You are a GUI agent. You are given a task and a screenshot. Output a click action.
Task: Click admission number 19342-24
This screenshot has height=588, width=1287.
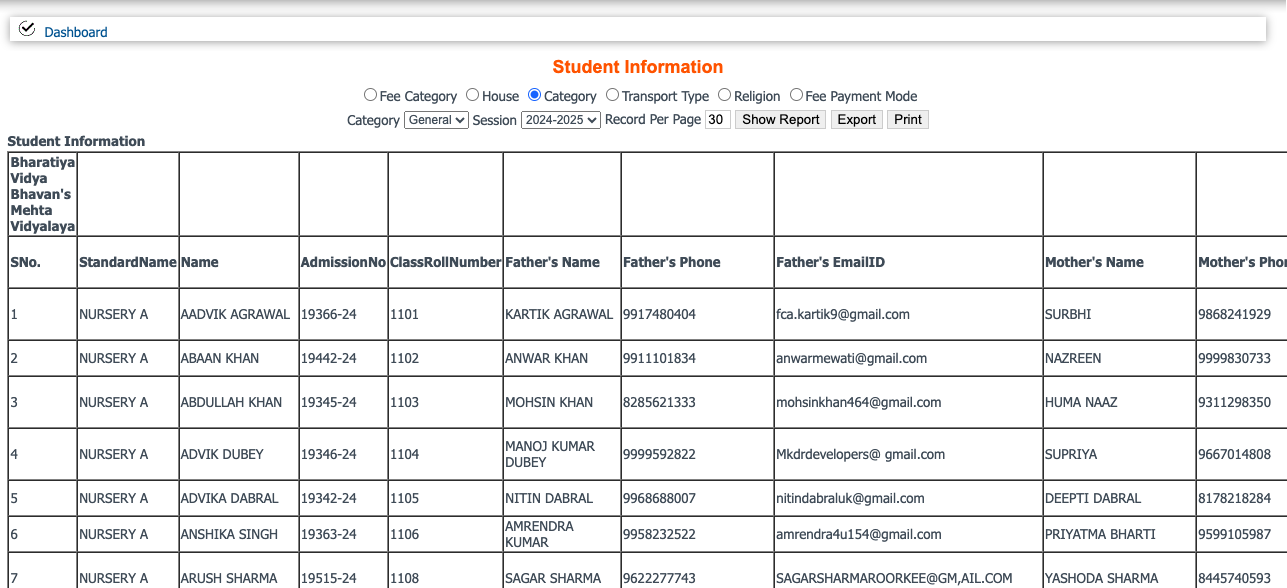(329, 498)
